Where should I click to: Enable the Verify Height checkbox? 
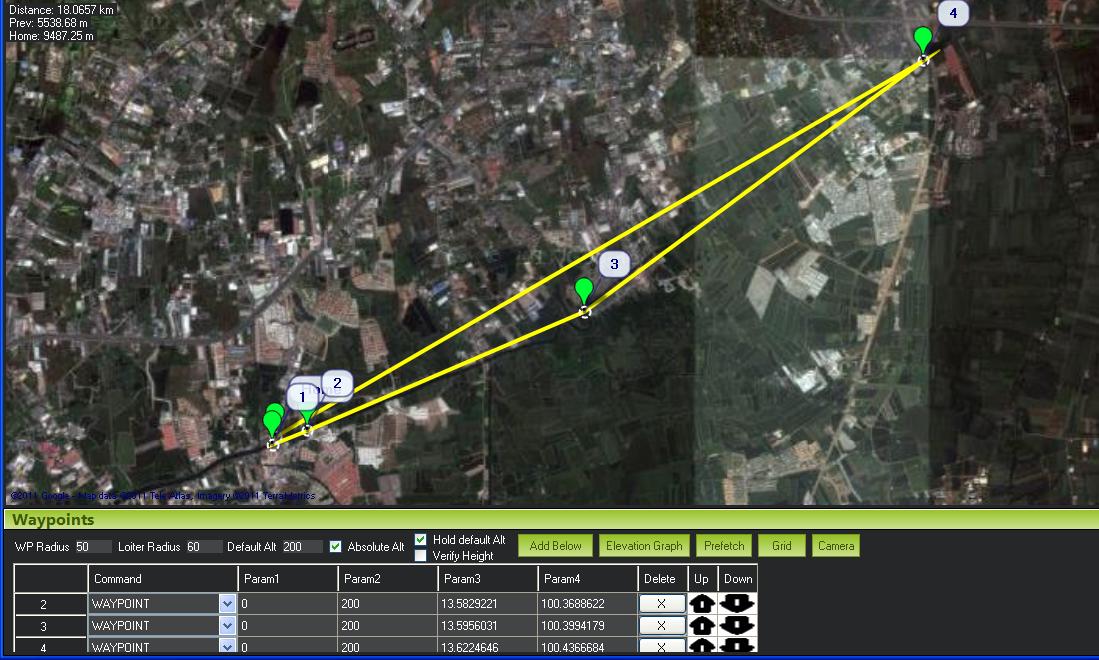pyautogui.click(x=421, y=556)
